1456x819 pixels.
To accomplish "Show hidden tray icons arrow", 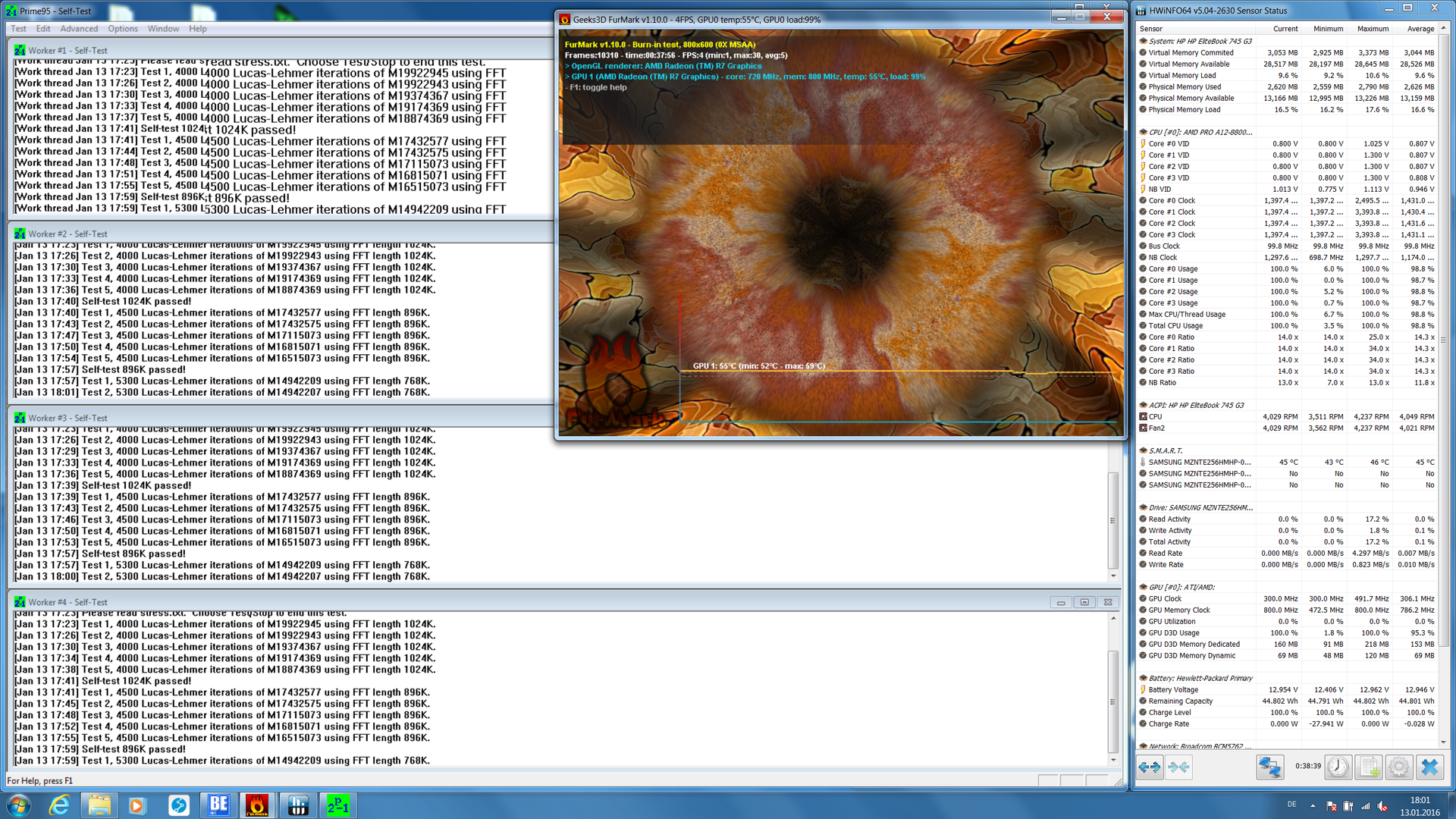I will coord(1313,805).
